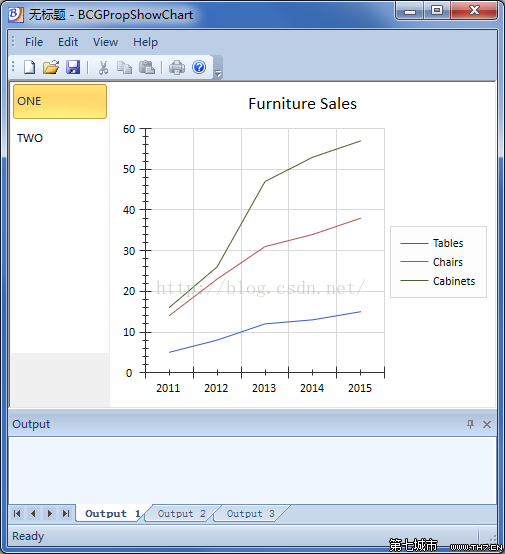Viewport: 505px width, 554px height.
Task: Click the 2015 x-axis label
Action: 360,388
